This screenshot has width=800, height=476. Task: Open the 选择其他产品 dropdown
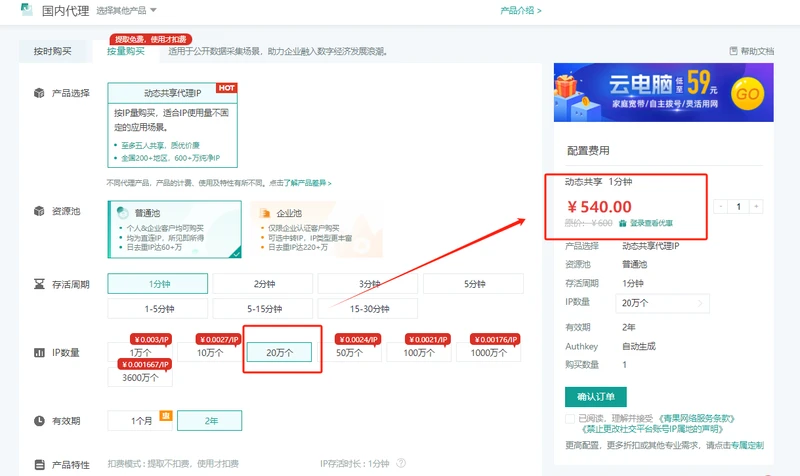coord(126,10)
